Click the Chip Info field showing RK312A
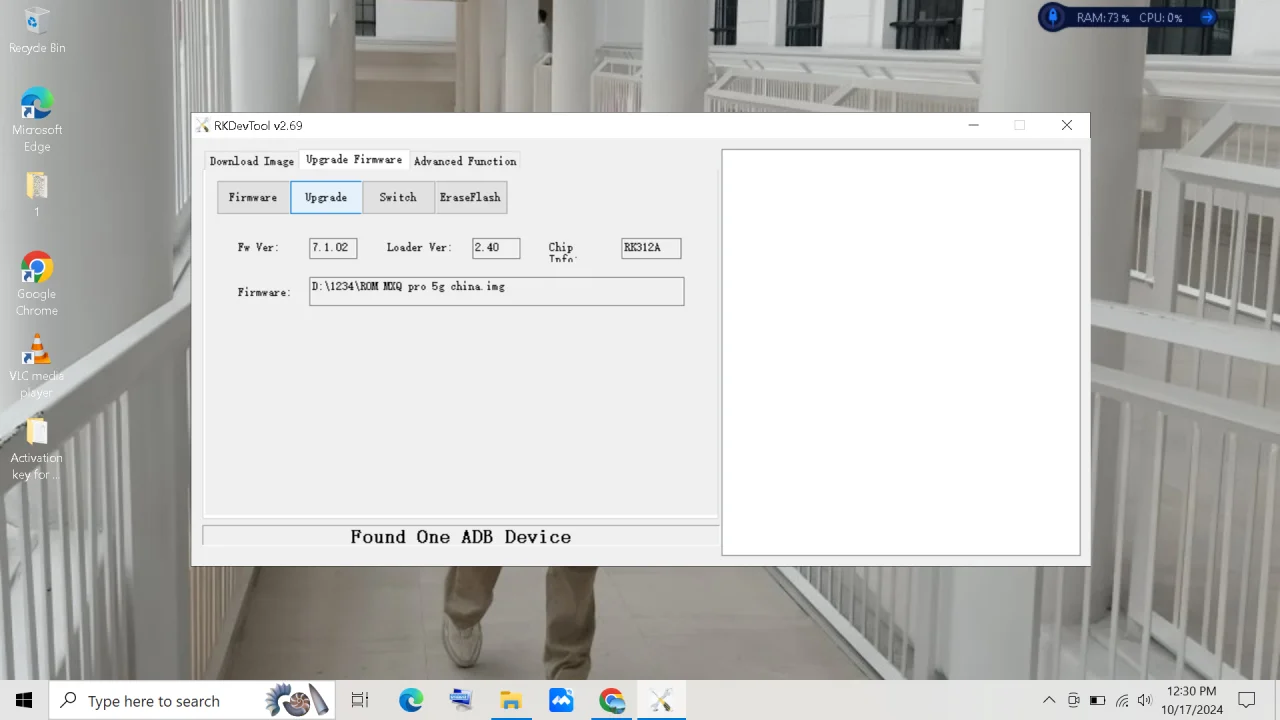 pos(651,248)
